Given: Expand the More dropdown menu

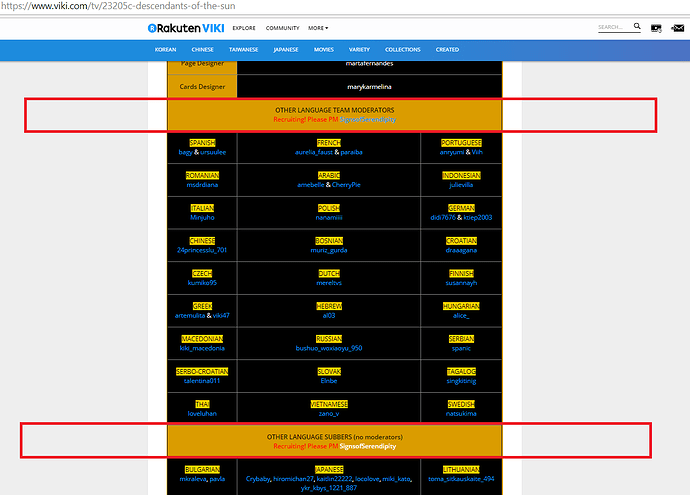Looking at the screenshot, I should [318, 28].
